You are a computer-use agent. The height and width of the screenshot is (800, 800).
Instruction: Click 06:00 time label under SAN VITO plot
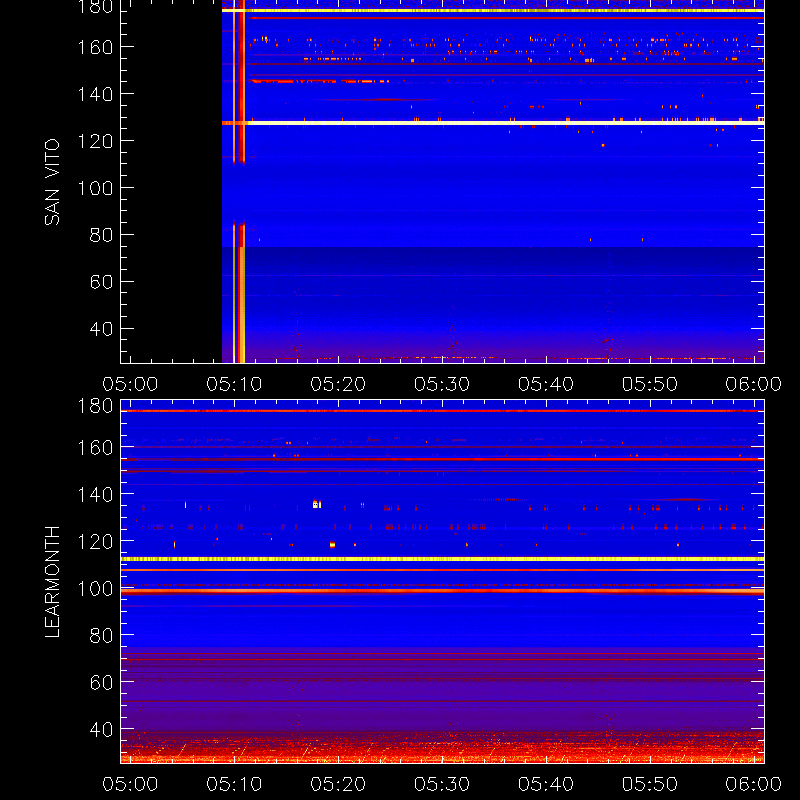(x=754, y=384)
